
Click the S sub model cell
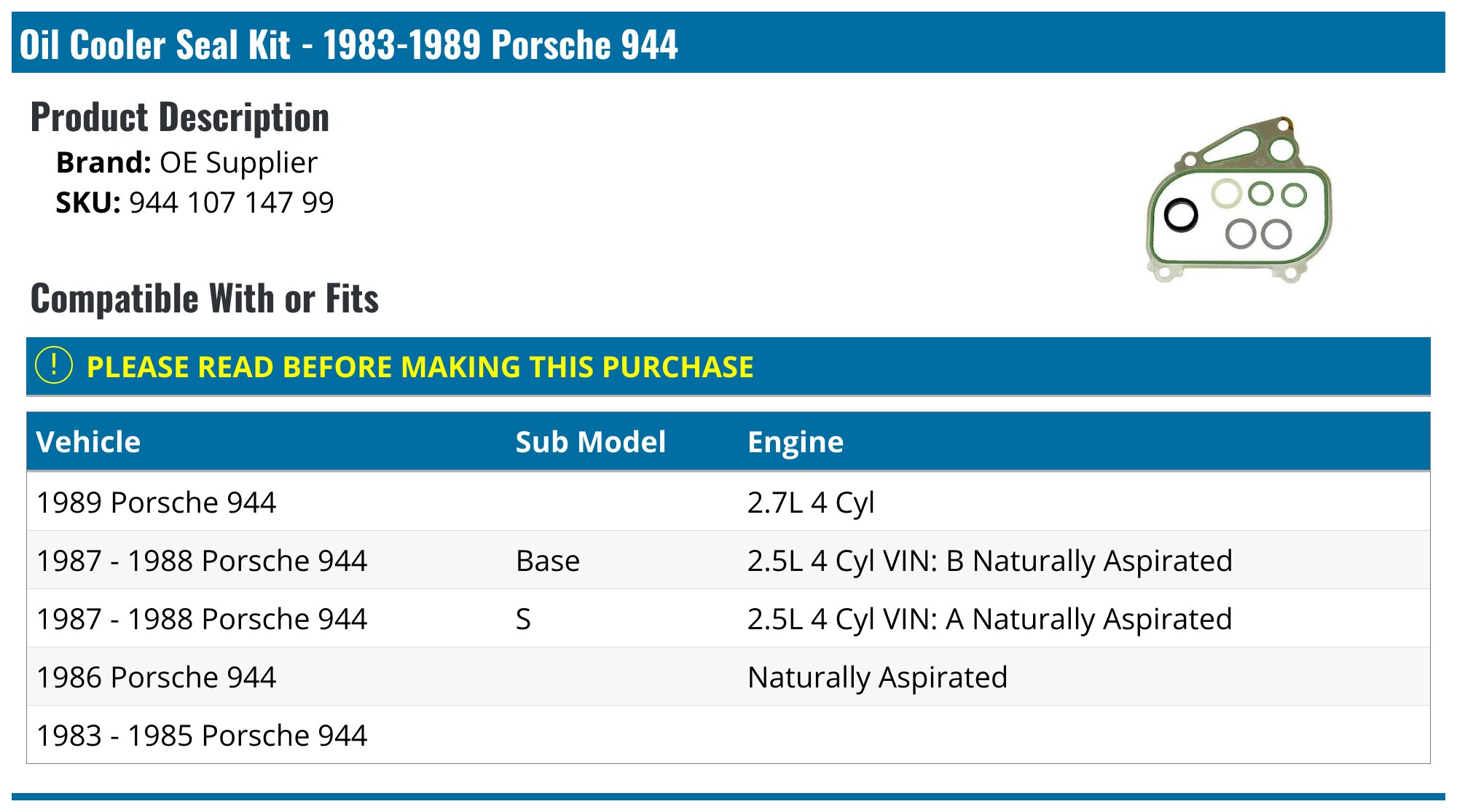tap(523, 619)
